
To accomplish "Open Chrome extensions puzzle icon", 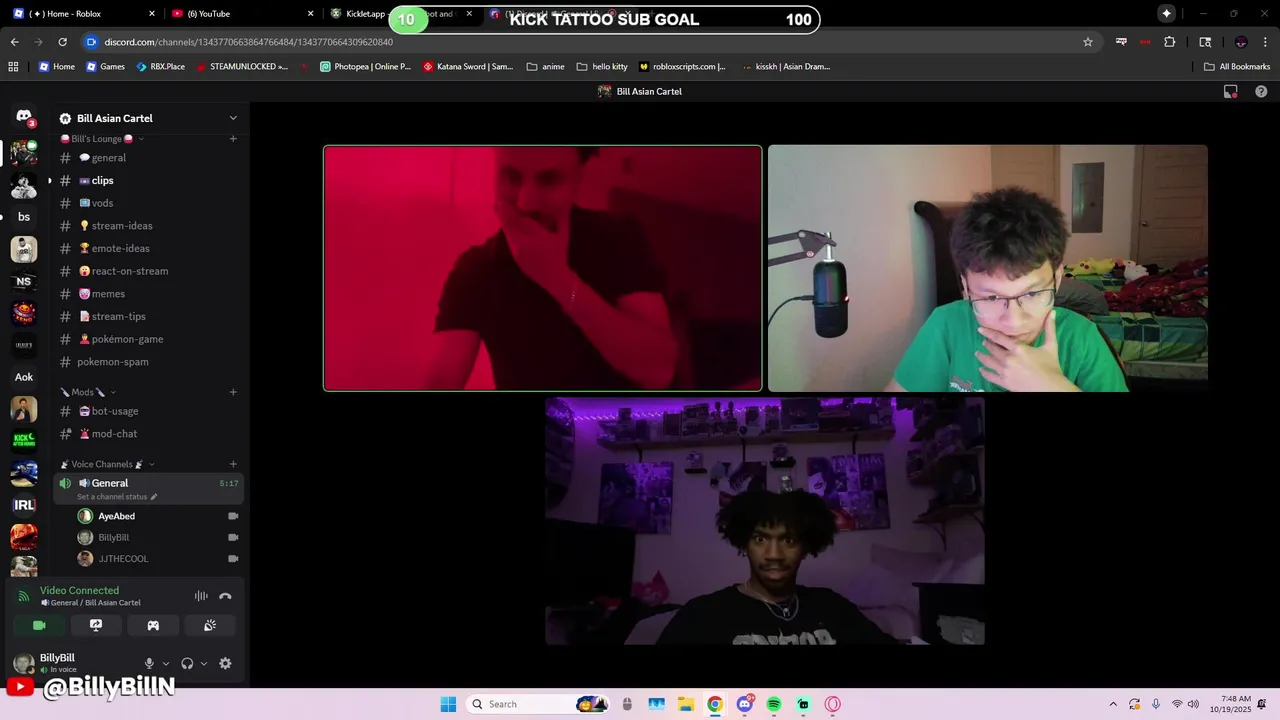I will click(1169, 42).
